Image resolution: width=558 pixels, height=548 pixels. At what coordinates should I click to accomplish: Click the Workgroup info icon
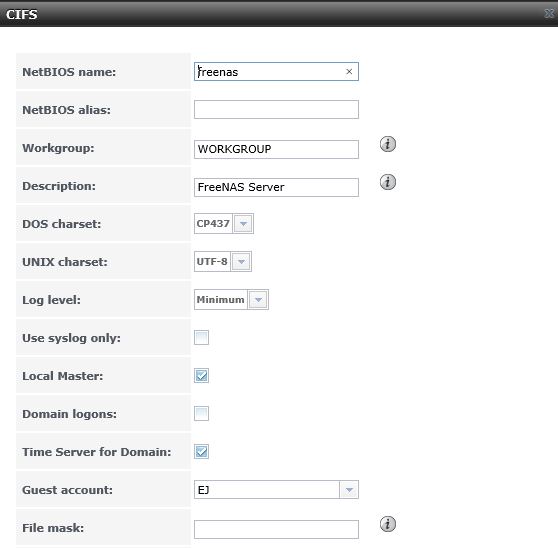pyautogui.click(x=388, y=144)
